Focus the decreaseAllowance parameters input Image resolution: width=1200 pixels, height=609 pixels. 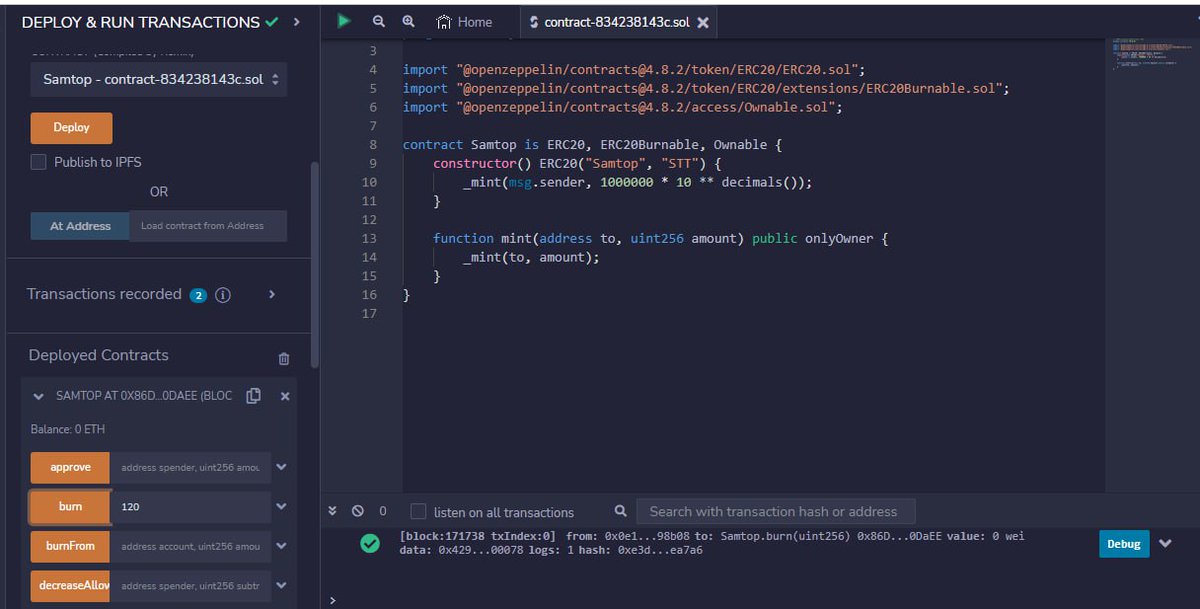(x=190, y=585)
